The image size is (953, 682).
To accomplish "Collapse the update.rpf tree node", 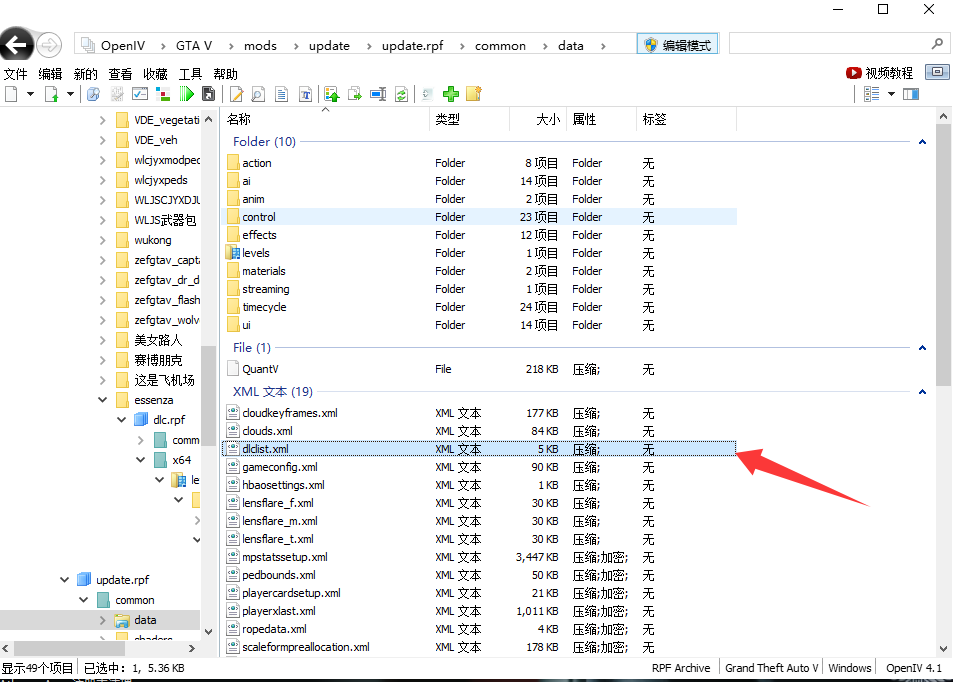I will pyautogui.click(x=64, y=580).
